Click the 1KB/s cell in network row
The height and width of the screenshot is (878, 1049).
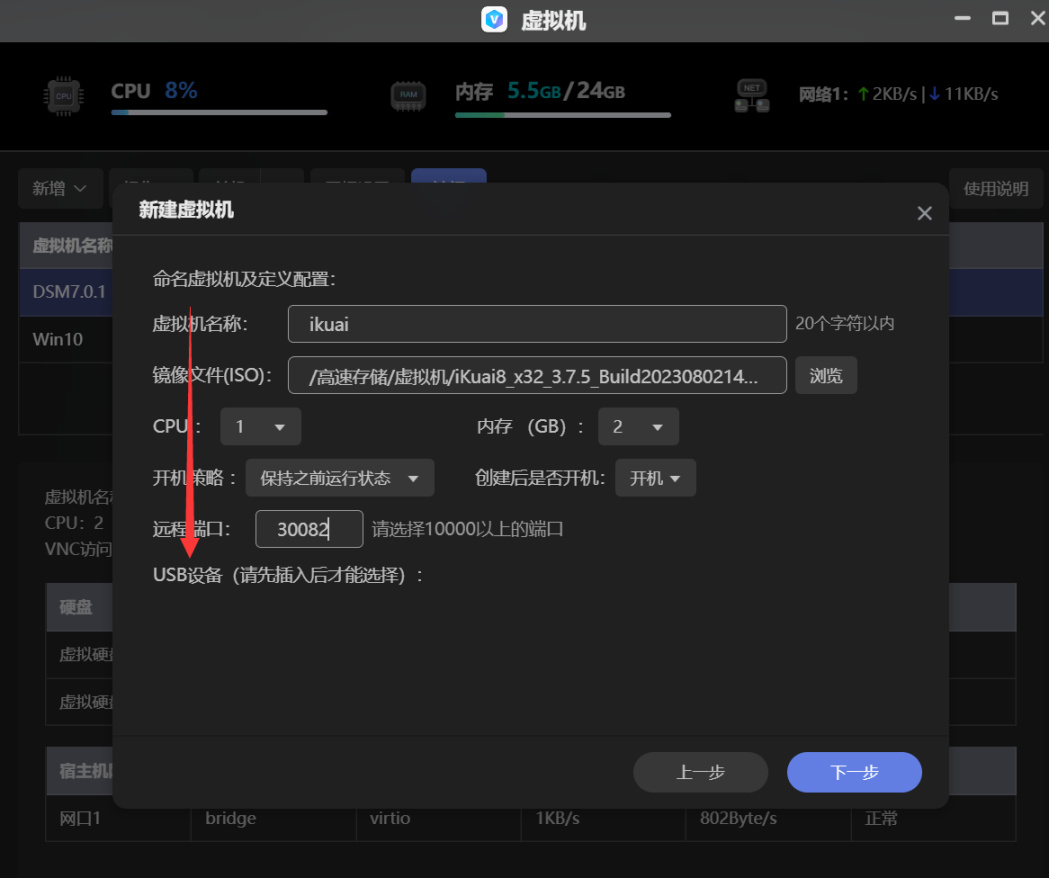603,818
